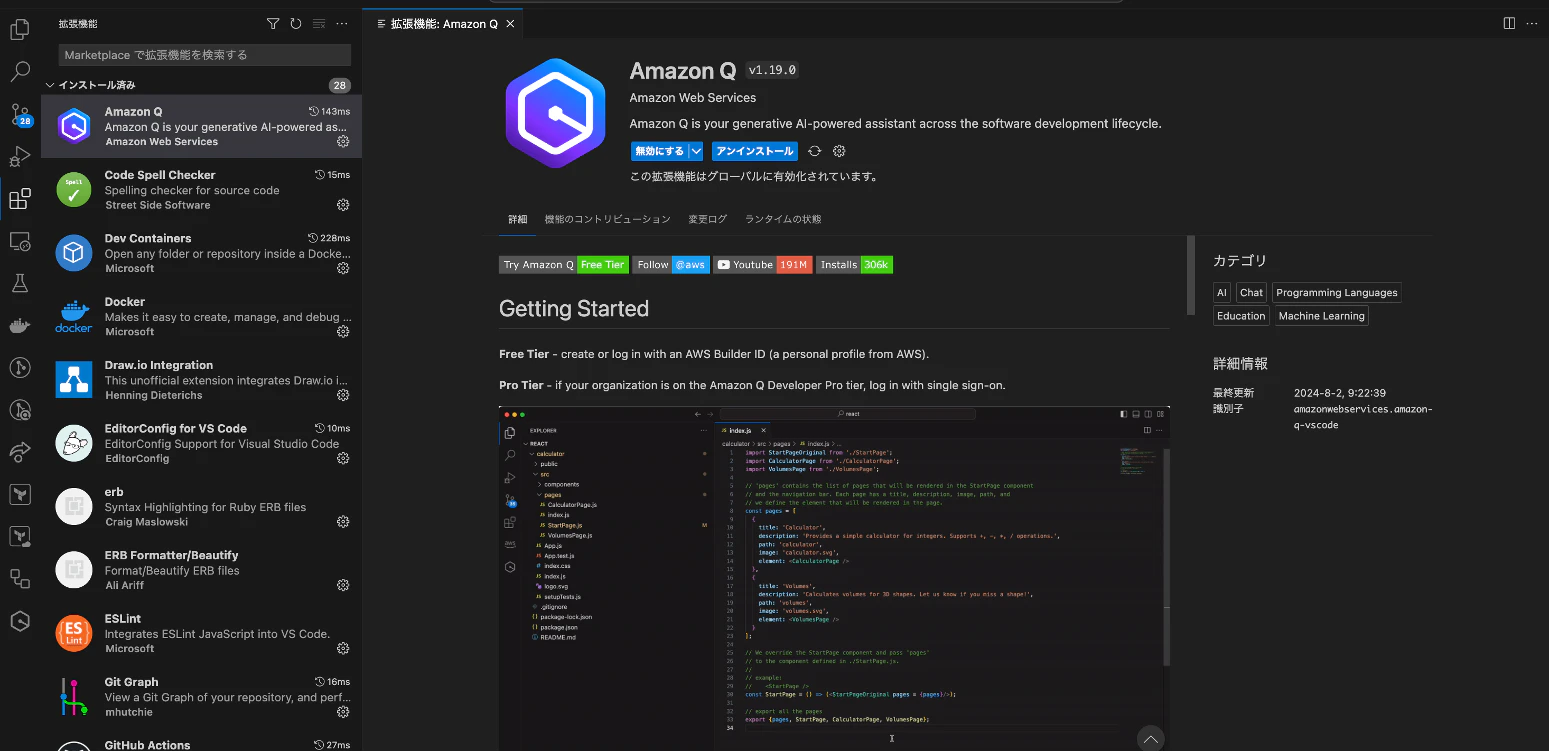Refresh the extensions list
The width and height of the screenshot is (1550, 752).
pyautogui.click(x=296, y=24)
